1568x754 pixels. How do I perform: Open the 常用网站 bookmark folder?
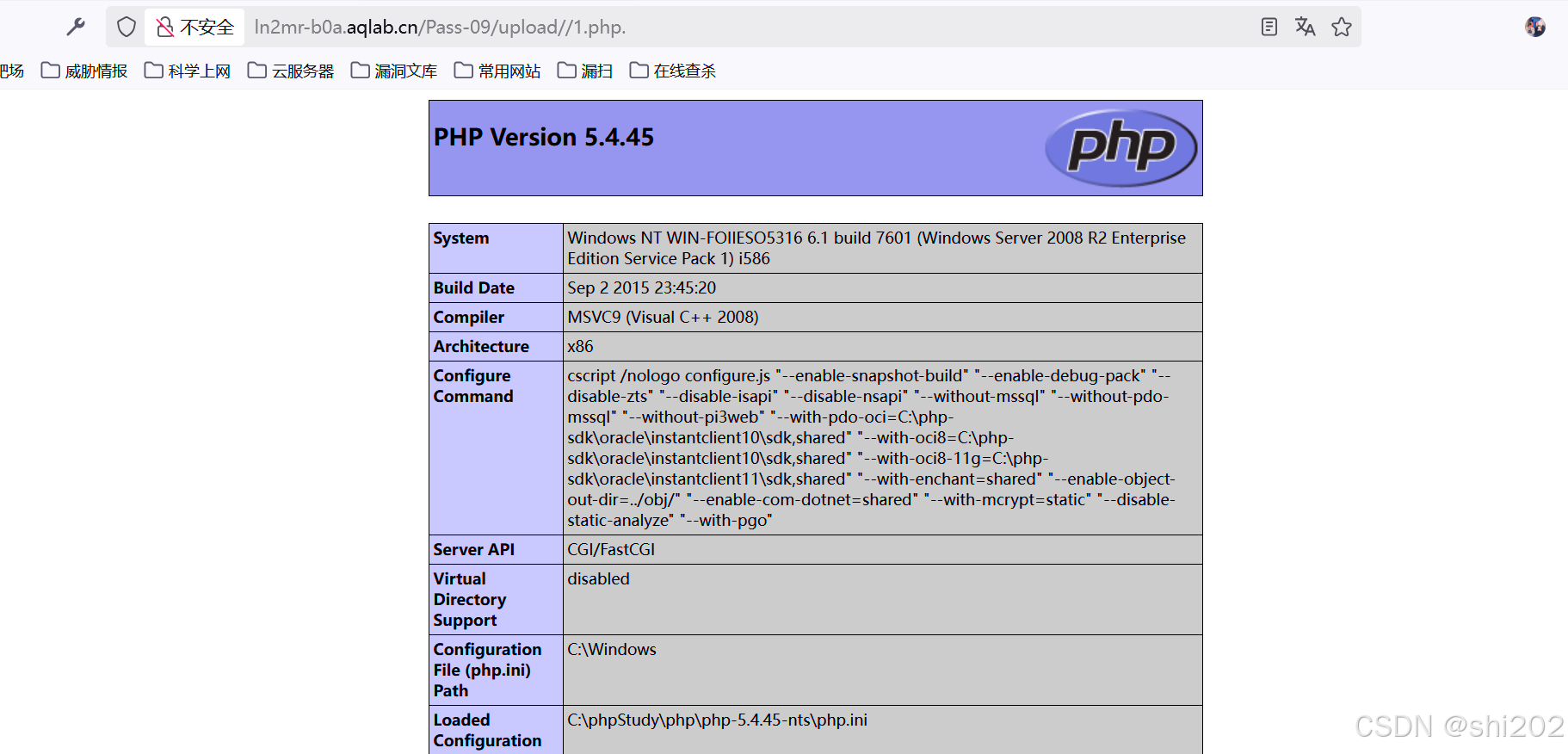click(498, 71)
